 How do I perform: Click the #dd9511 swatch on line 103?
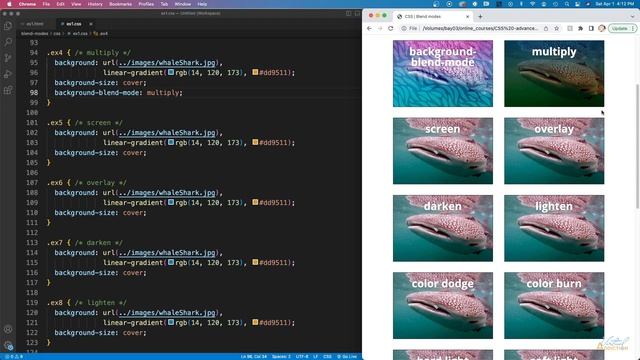coord(255,142)
